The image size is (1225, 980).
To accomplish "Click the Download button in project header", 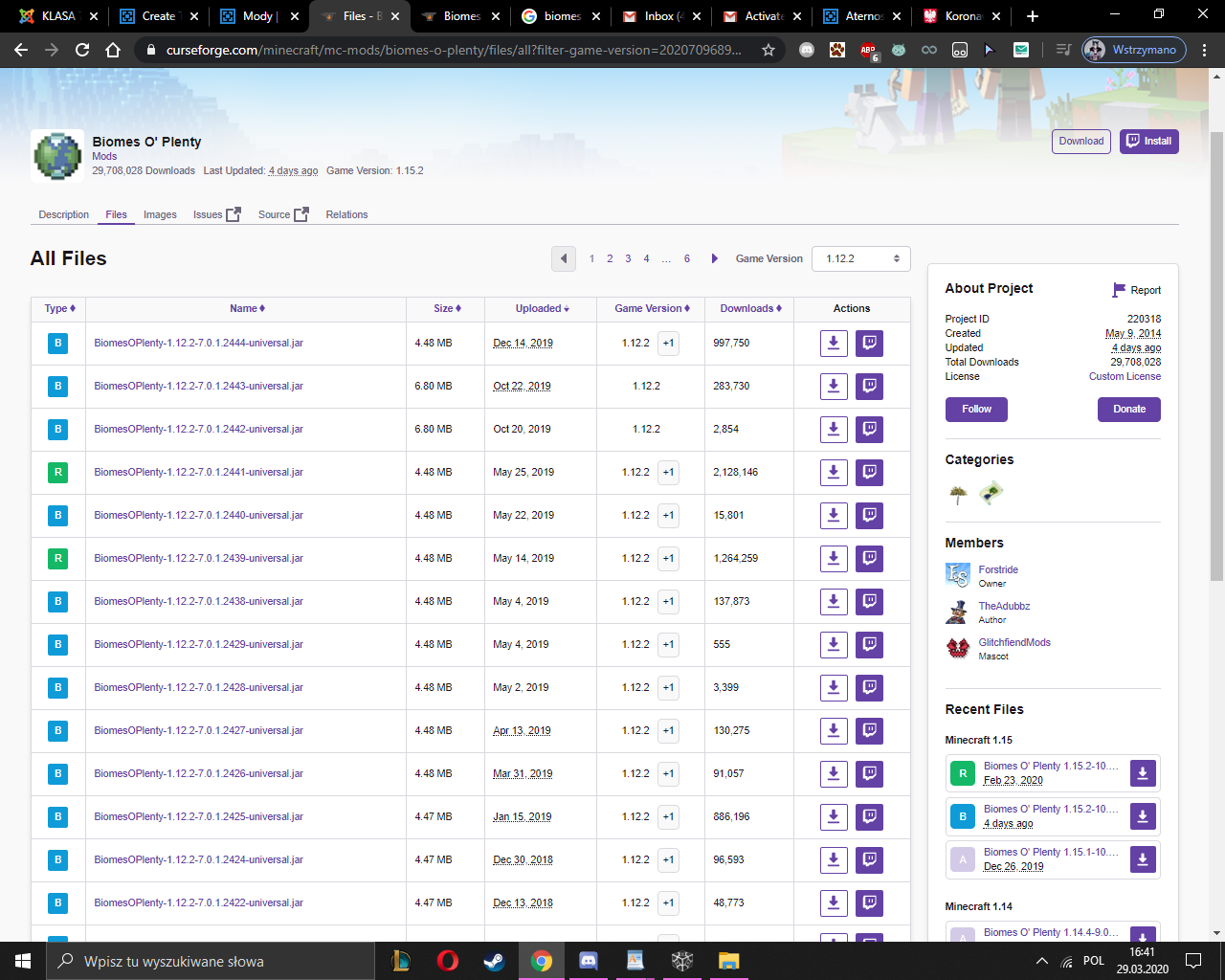I will [x=1081, y=142].
